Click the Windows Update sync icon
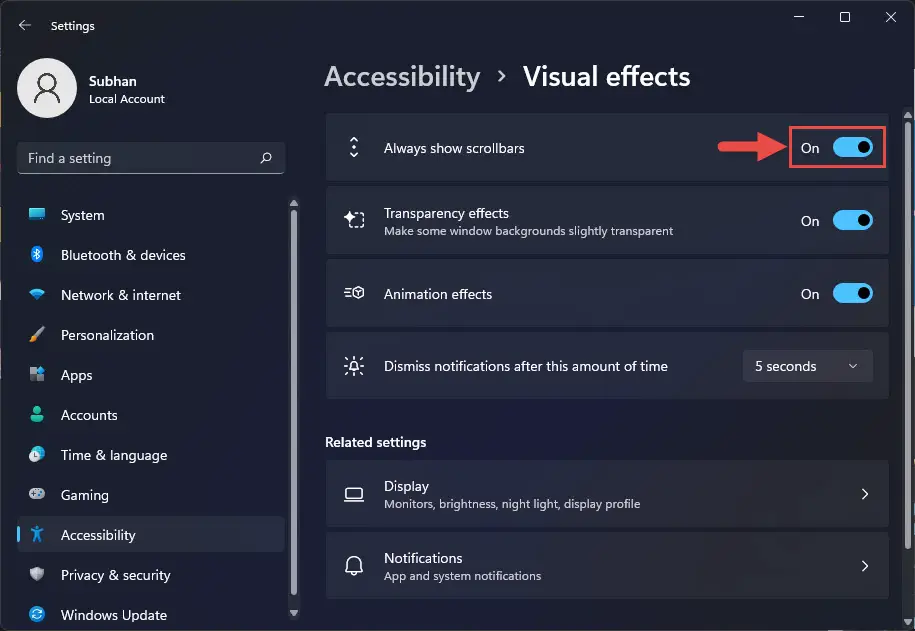Screen dimensions: 915x631 (x=37, y=614)
